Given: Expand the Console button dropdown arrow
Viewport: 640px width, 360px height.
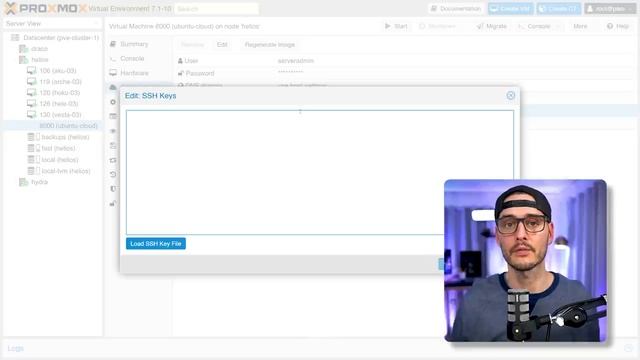Looking at the screenshot, I should (558, 26).
